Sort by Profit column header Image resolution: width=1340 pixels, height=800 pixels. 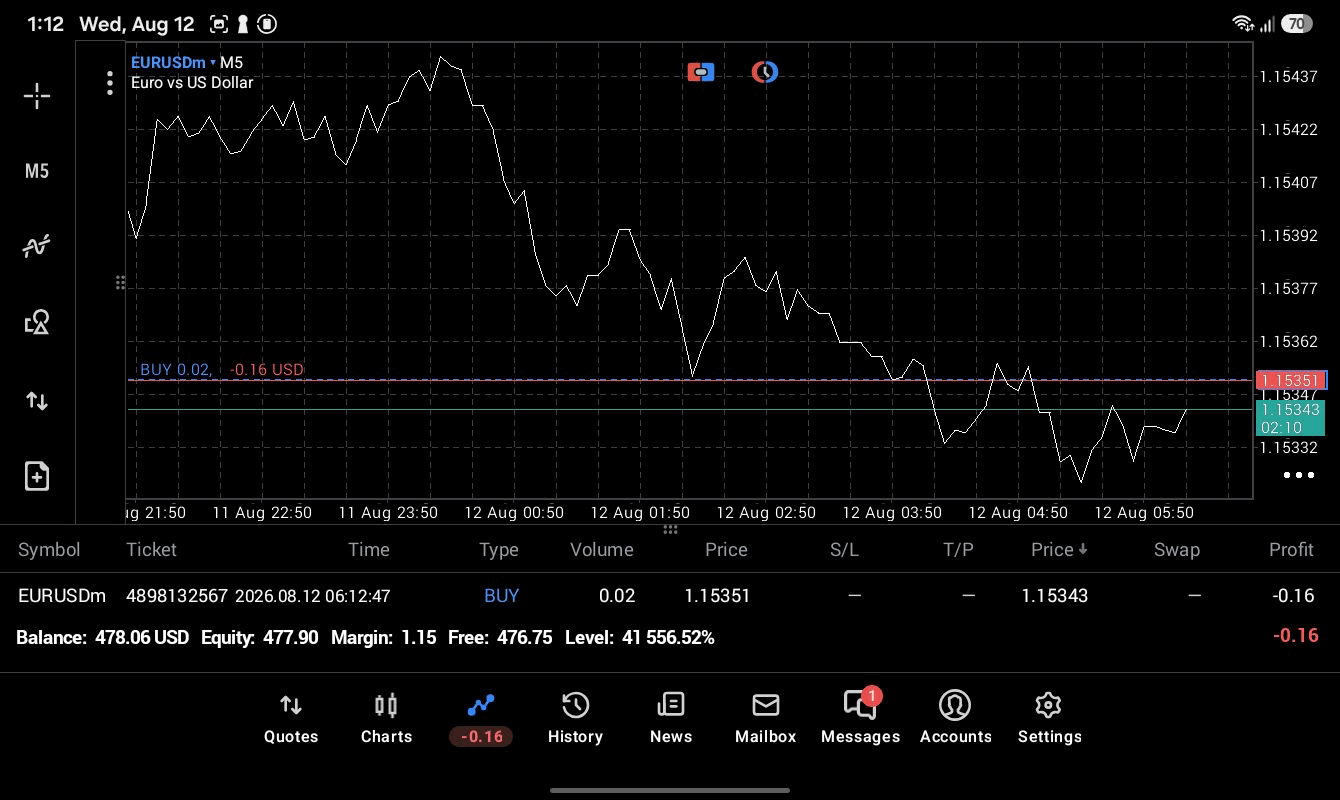click(x=1291, y=549)
